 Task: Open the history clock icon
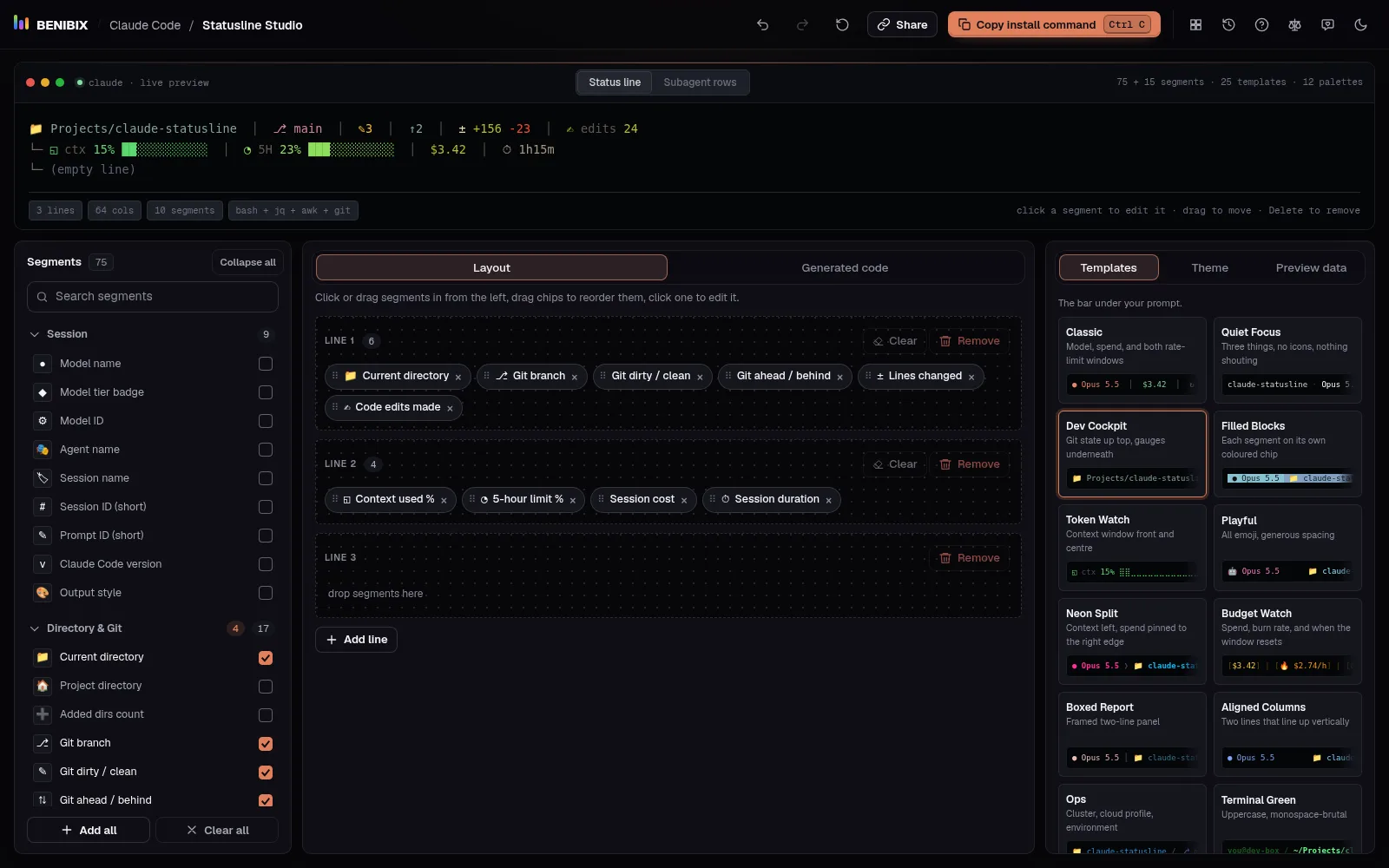1228,25
